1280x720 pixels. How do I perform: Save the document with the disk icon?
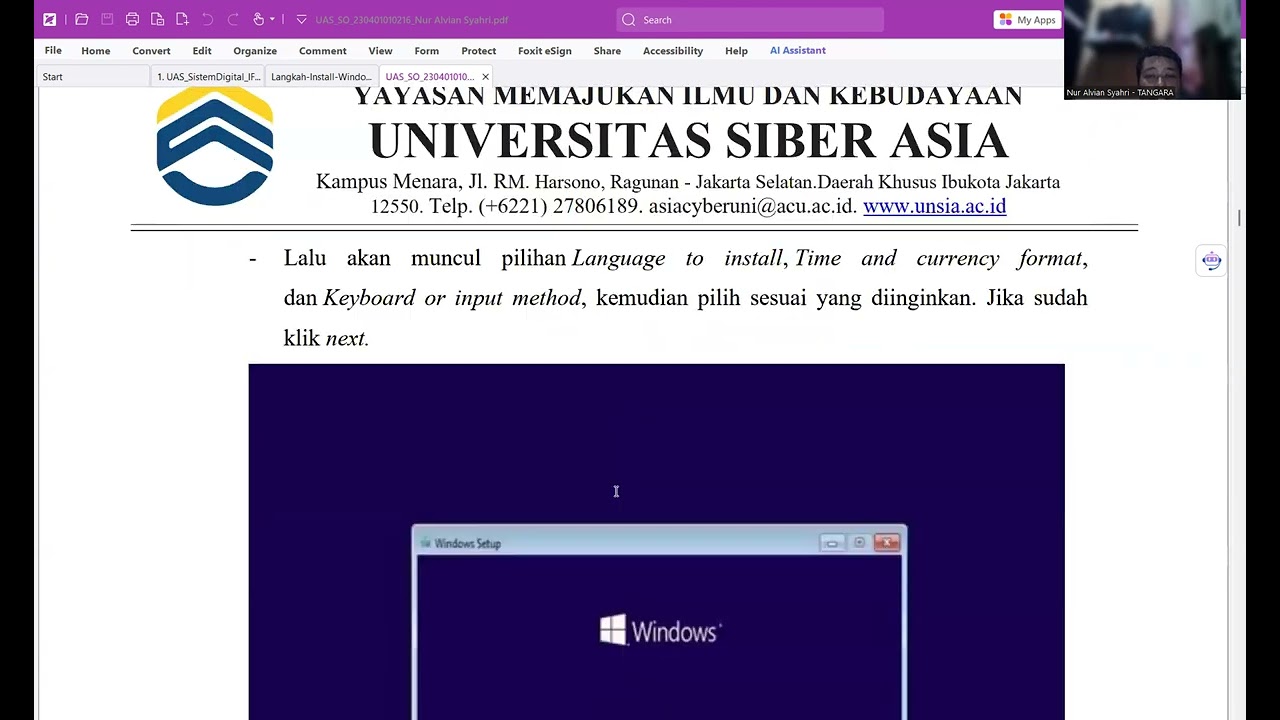107,19
